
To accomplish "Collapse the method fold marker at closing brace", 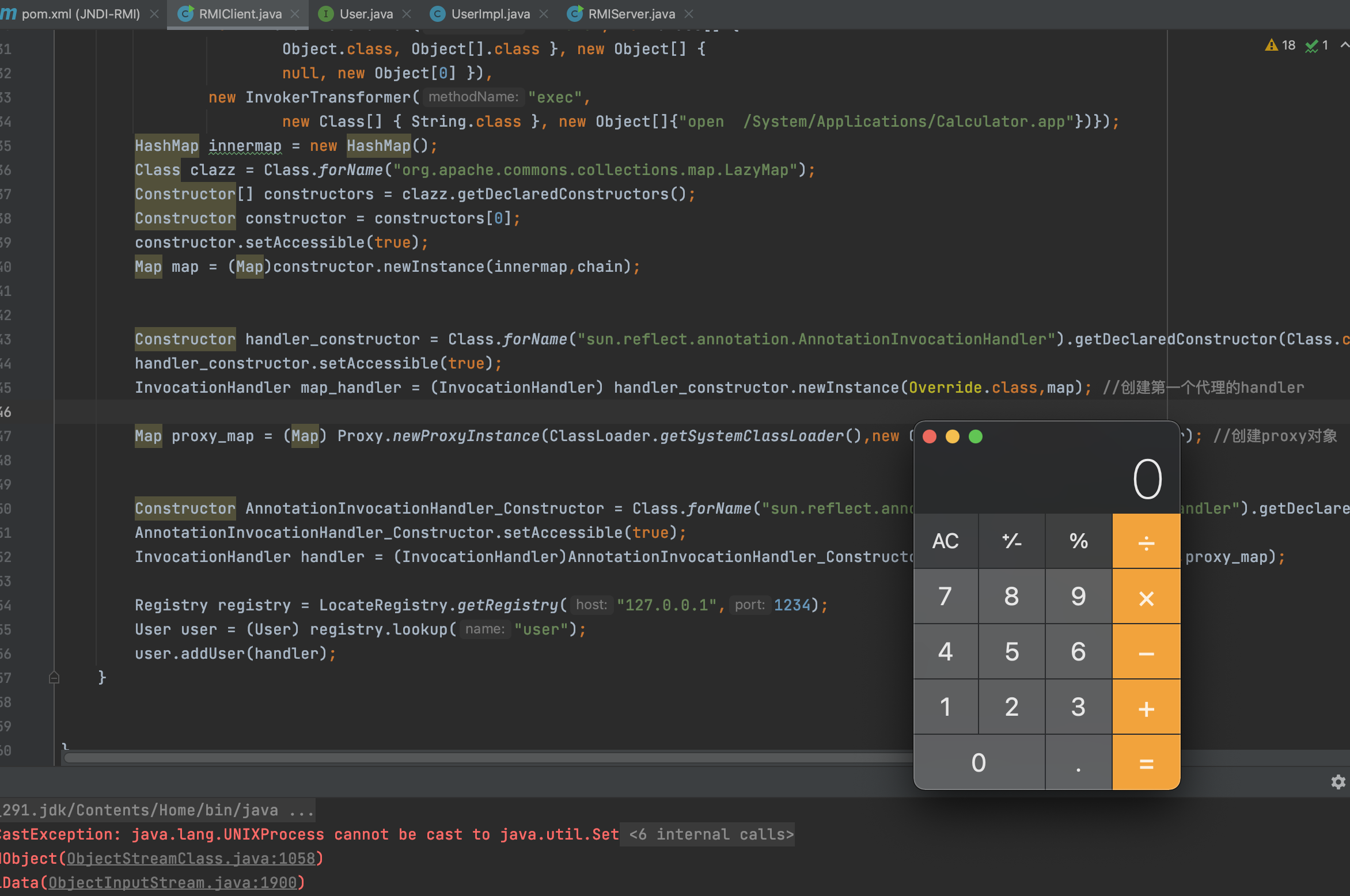I will coord(54,677).
